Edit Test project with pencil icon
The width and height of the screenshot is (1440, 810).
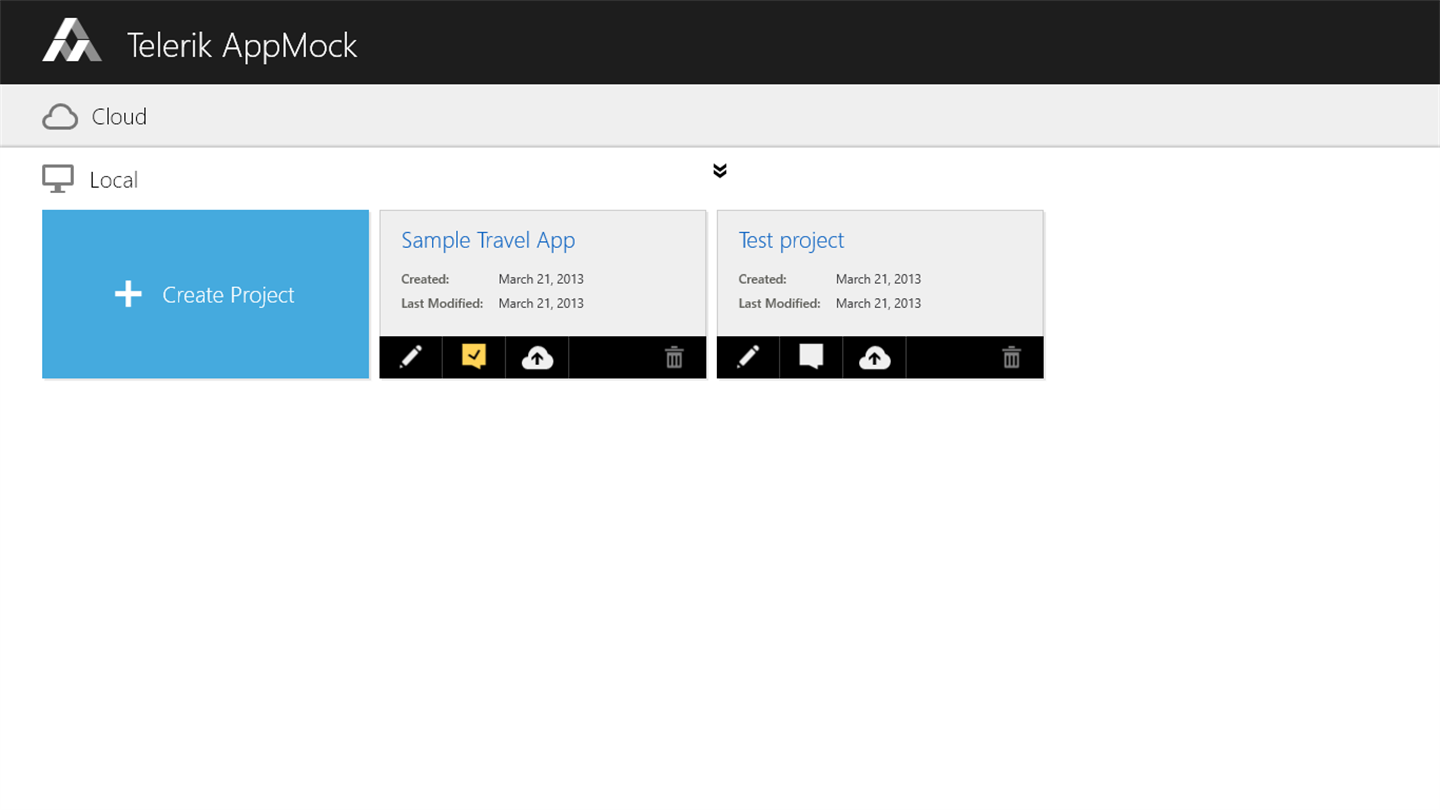748,357
